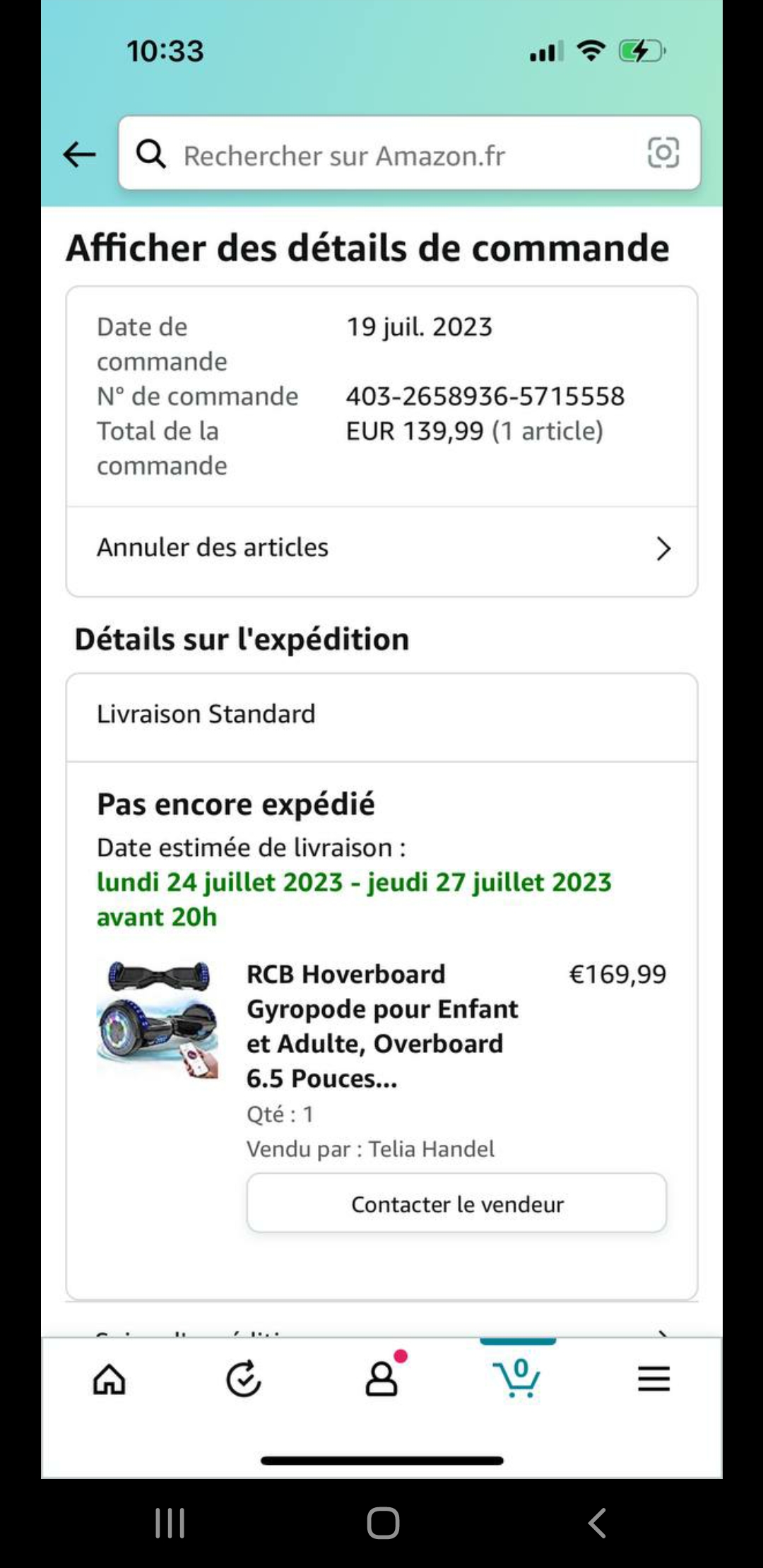Expand partially hidden tracking row chevron
Image resolution: width=763 pixels, height=1568 pixels.
click(x=663, y=1334)
